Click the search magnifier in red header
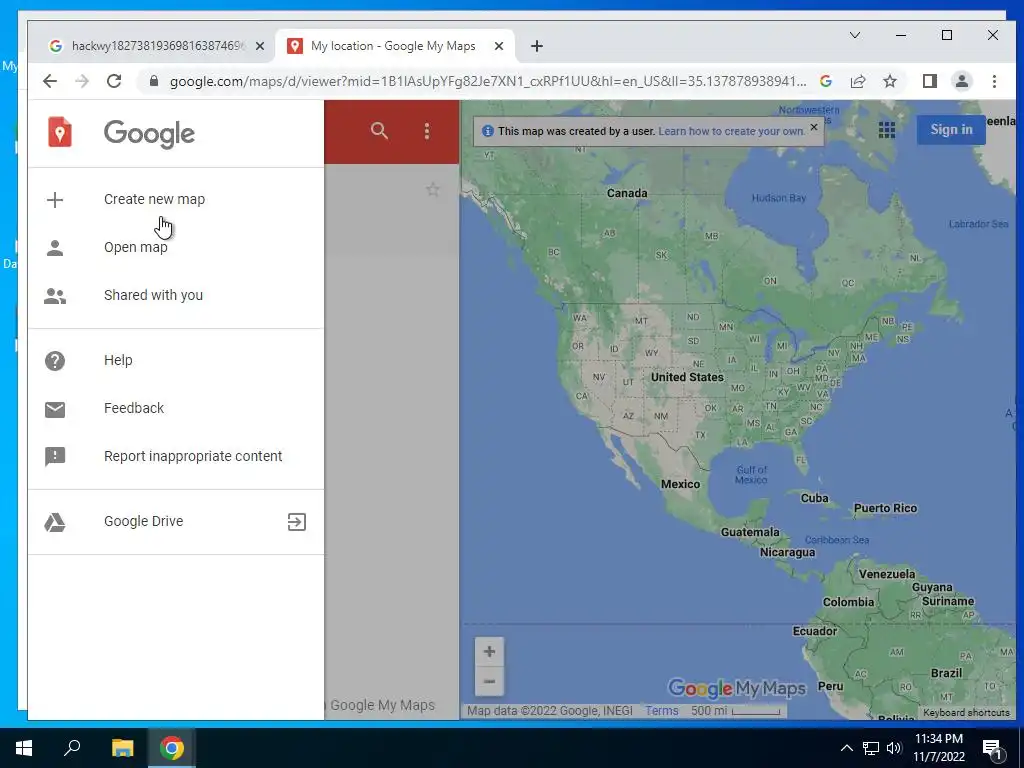 click(x=379, y=131)
